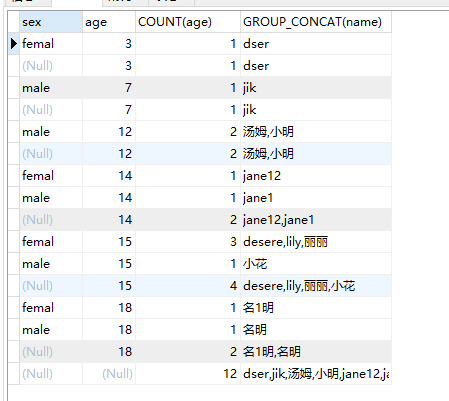Click age 12 in the male row
This screenshot has width=449, height=401.
tap(109, 132)
